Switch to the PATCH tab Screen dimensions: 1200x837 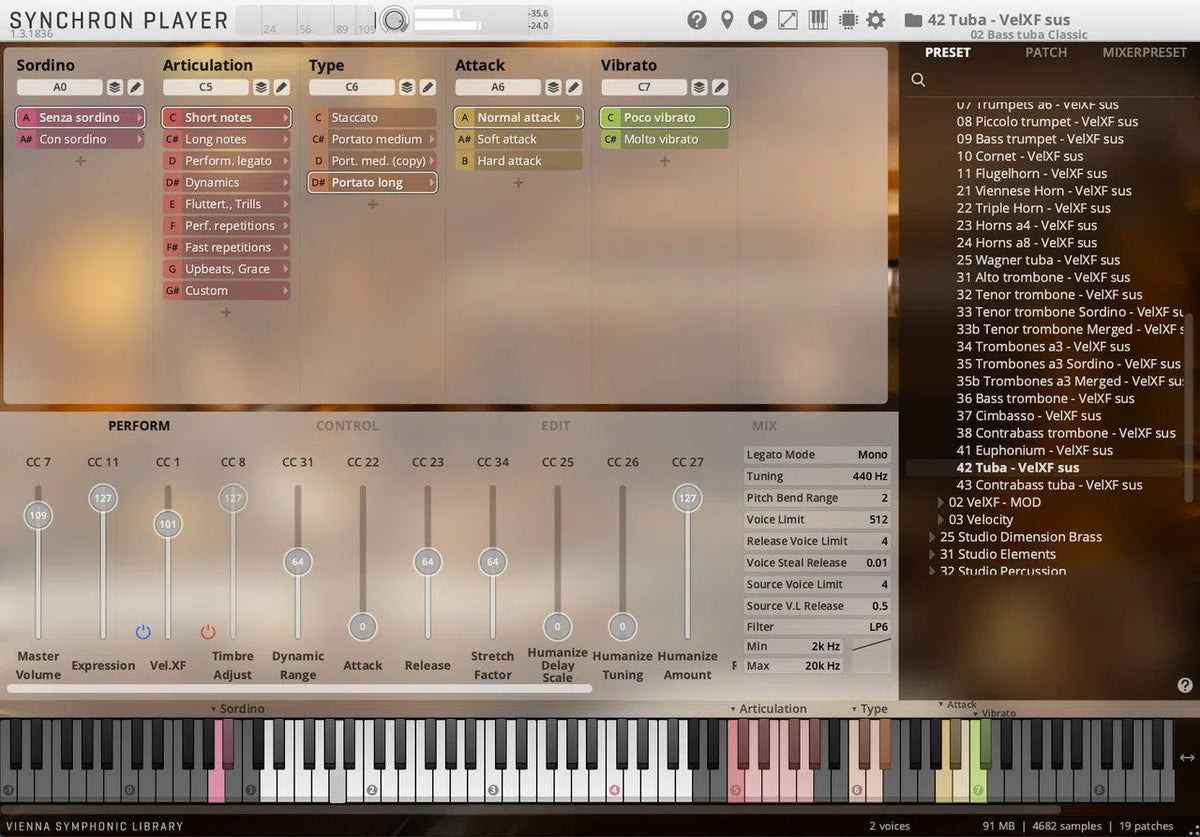[x=1045, y=53]
